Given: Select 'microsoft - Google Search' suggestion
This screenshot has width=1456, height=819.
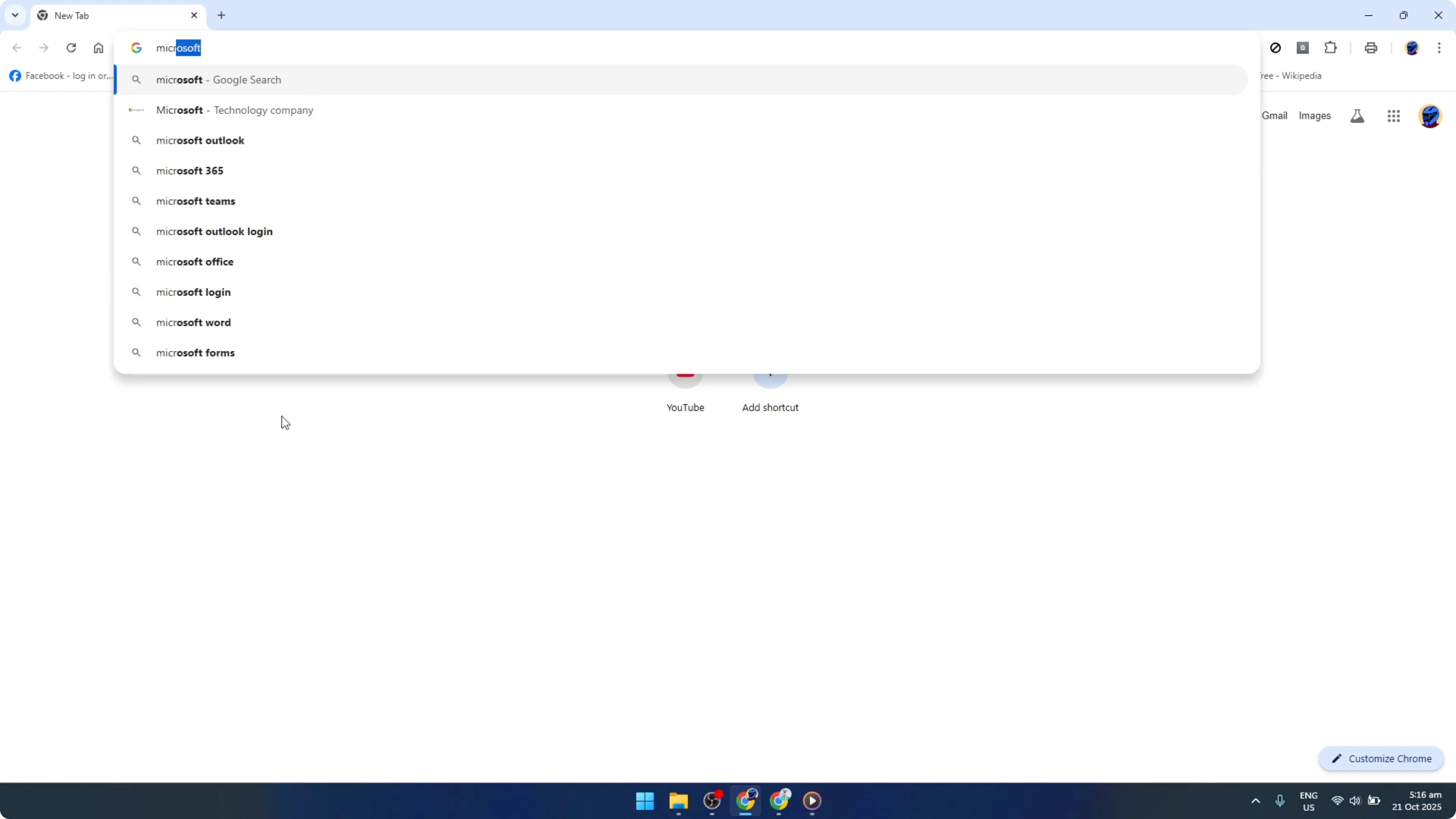Looking at the screenshot, I should tap(681, 80).
